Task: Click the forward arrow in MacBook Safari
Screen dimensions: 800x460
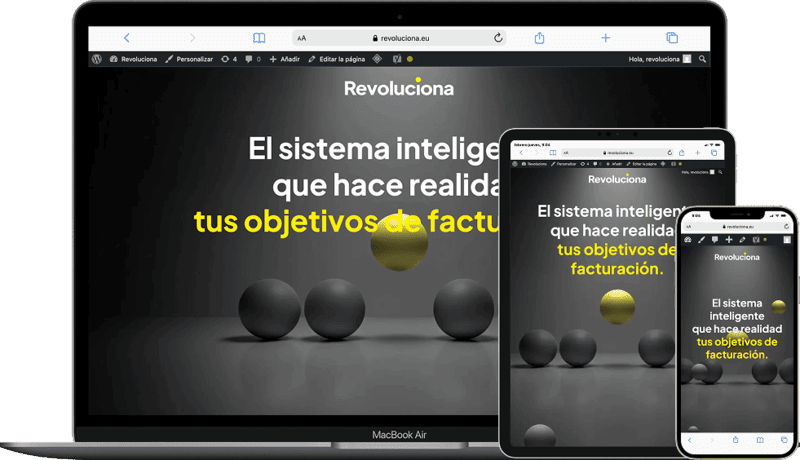Action: [192, 38]
